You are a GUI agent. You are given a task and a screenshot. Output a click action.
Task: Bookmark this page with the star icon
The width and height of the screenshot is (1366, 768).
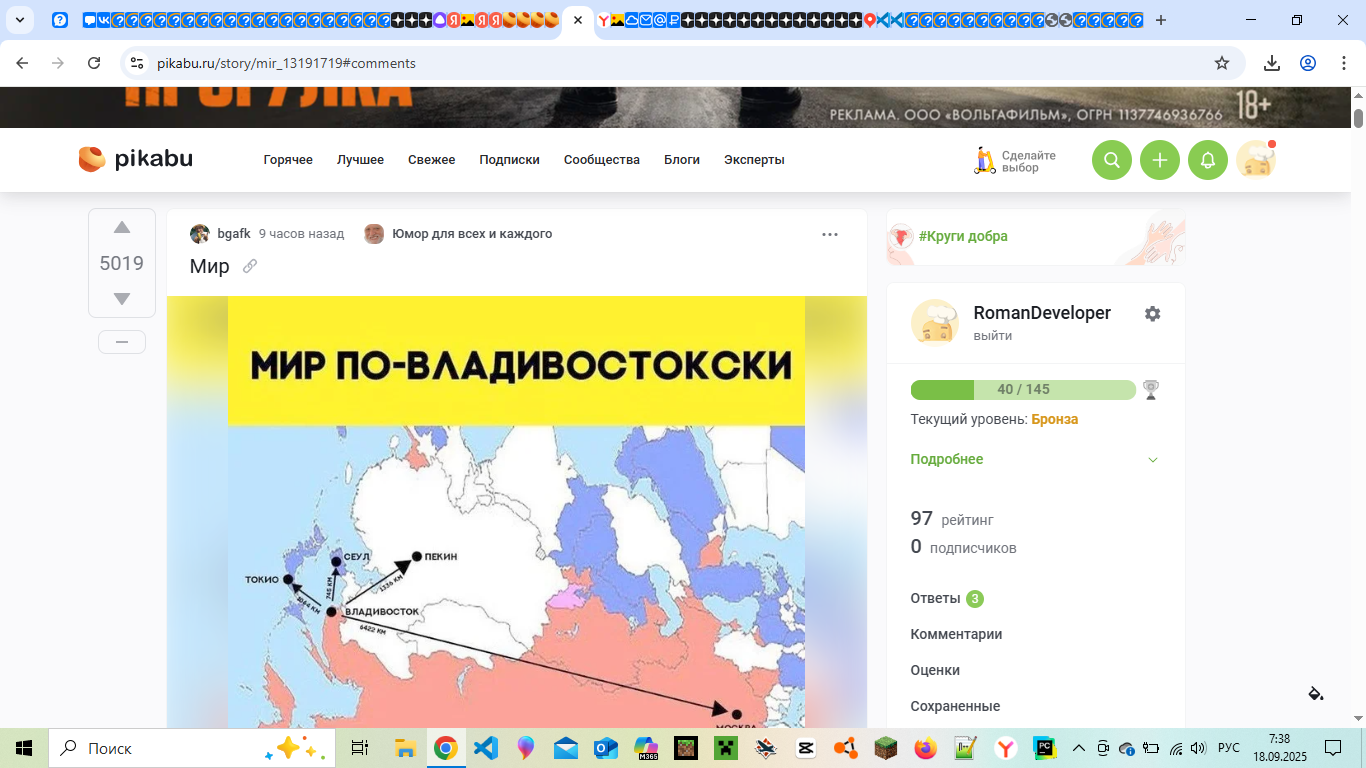point(1221,63)
